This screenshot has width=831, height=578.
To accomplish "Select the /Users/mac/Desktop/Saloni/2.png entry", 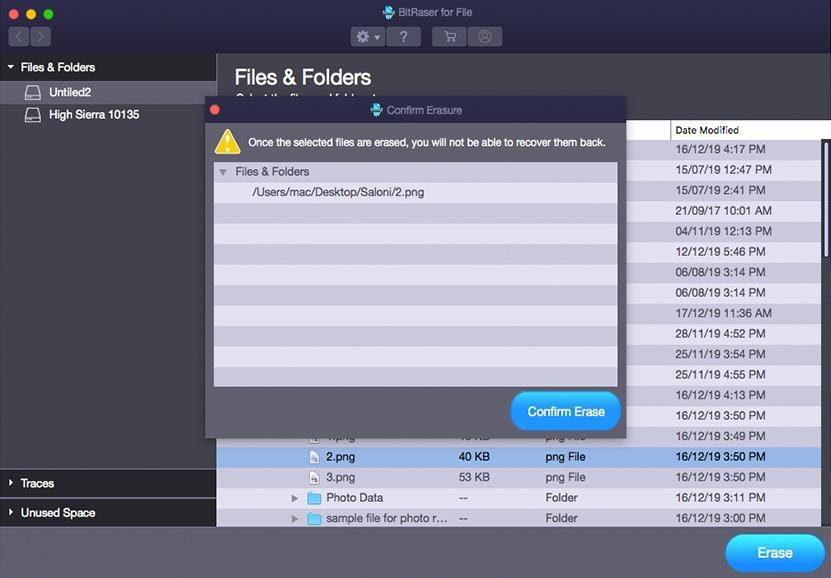I will [x=338, y=192].
